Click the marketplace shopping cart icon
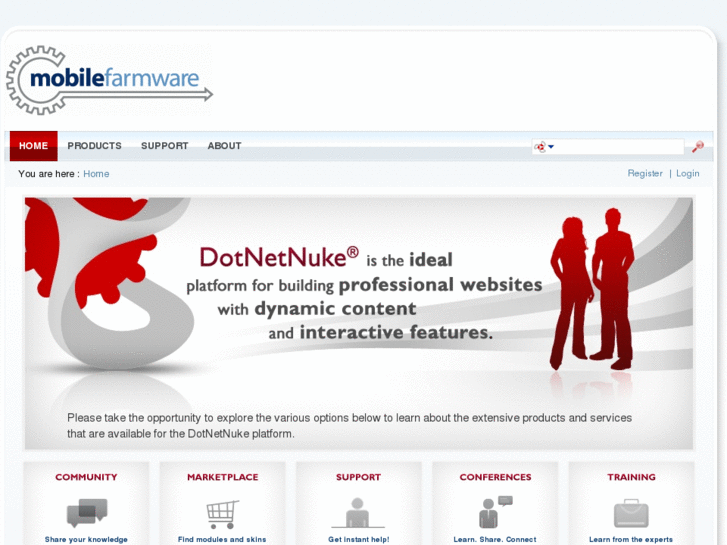This screenshot has width=727, height=545. coord(223,514)
